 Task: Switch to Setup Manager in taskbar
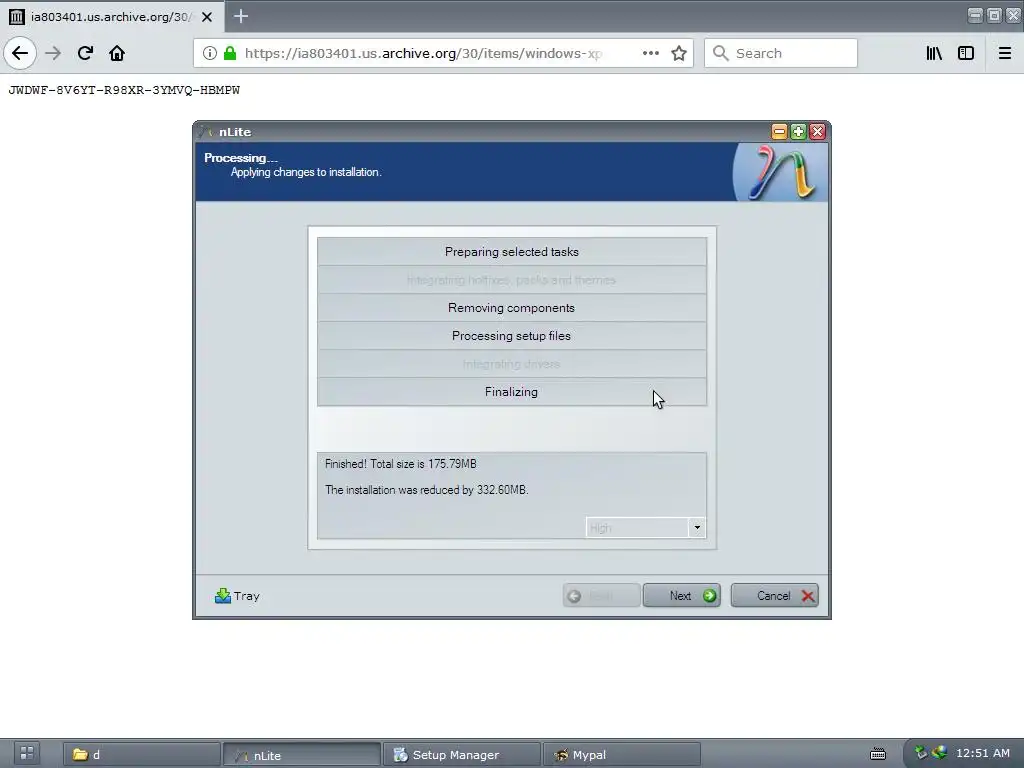click(x=461, y=754)
